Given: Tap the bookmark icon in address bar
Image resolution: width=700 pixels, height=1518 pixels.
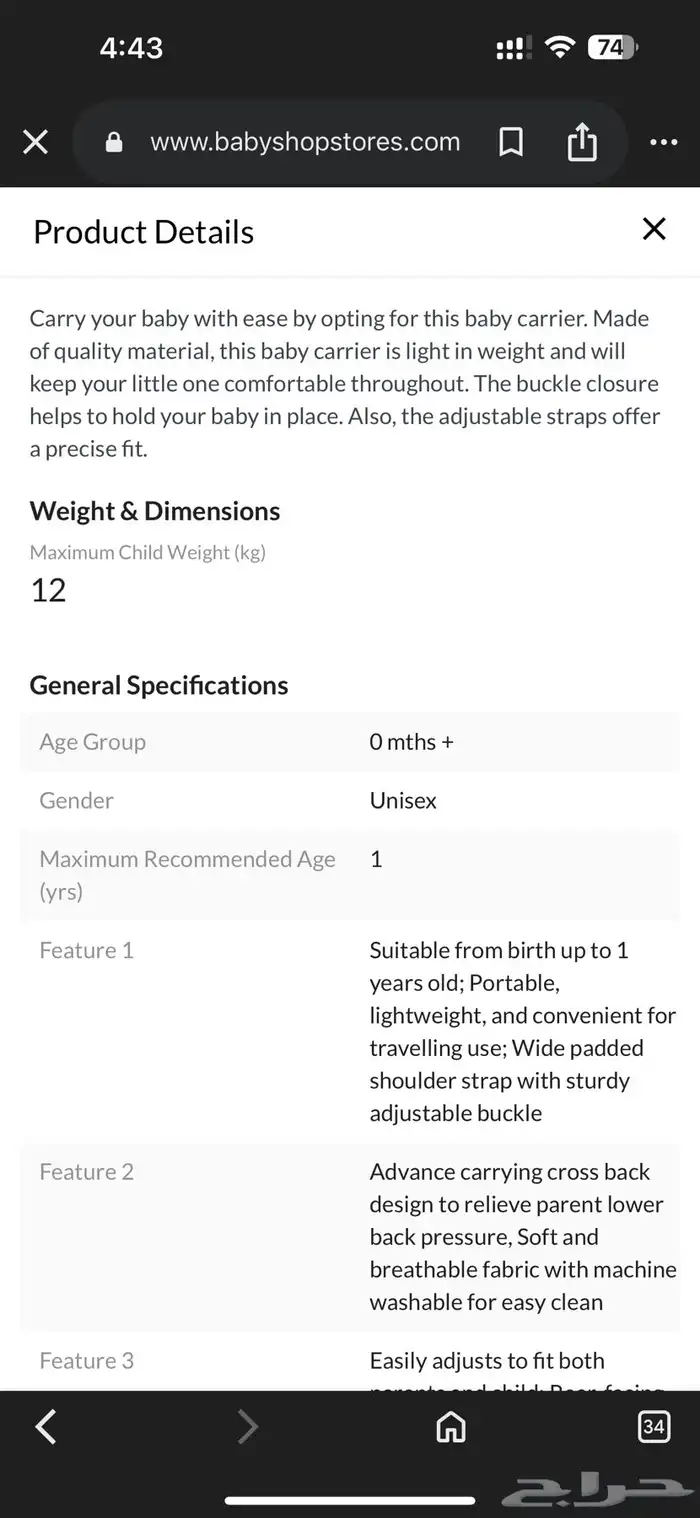Looking at the screenshot, I should (511, 143).
